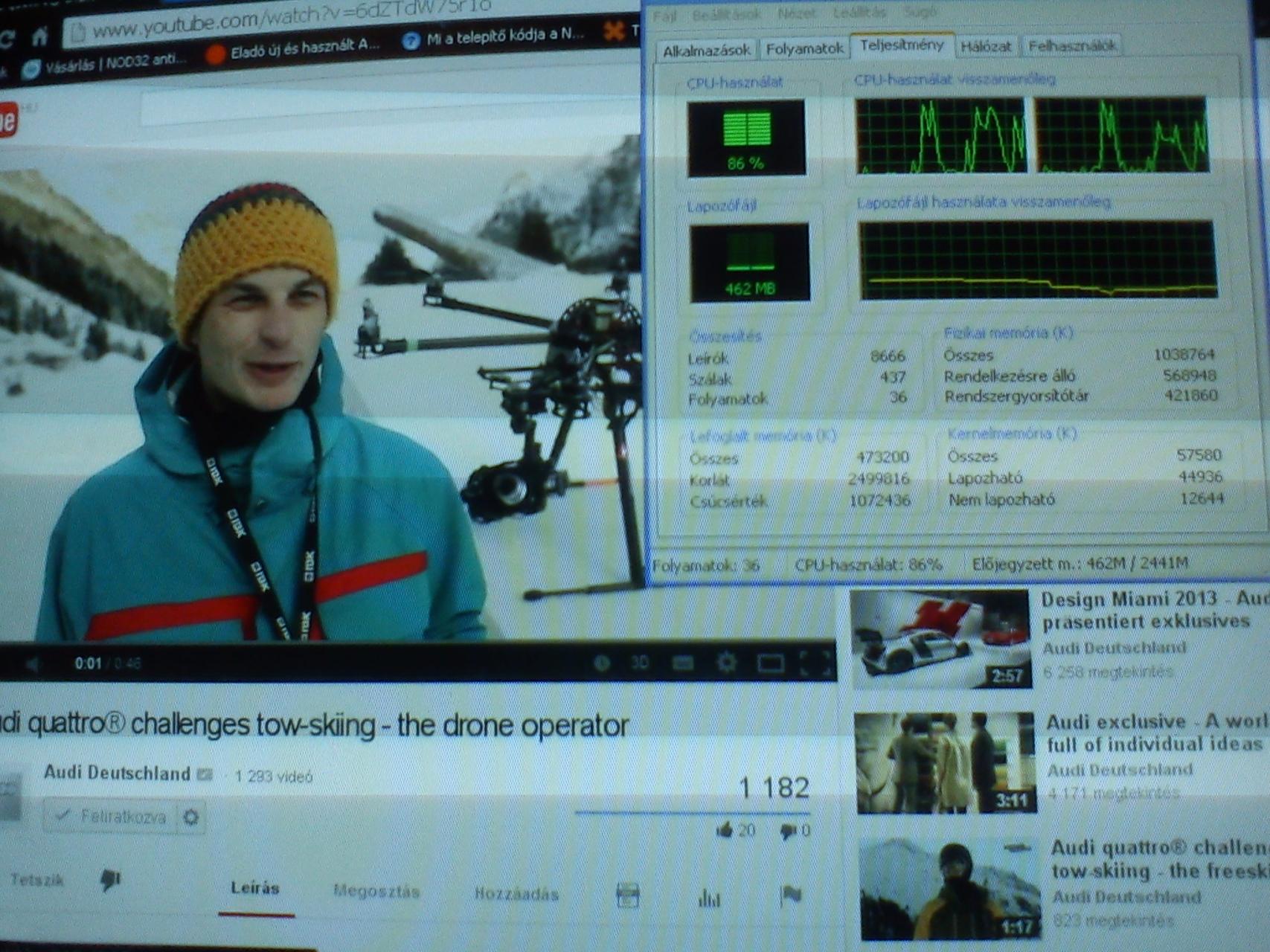1270x952 pixels.
Task: Open subscription settings gear next to Feliratkozva
Action: [191, 817]
